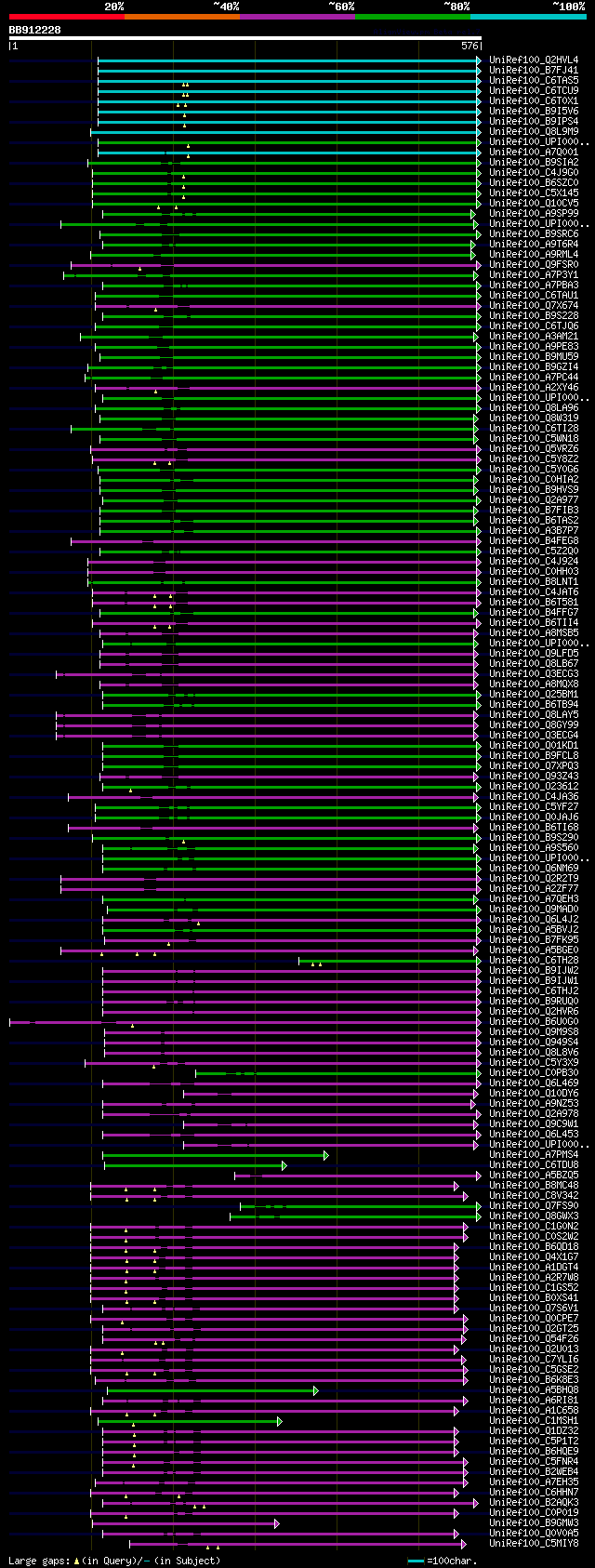Click the cyan ~100% identity legend segment

[x=528, y=17]
